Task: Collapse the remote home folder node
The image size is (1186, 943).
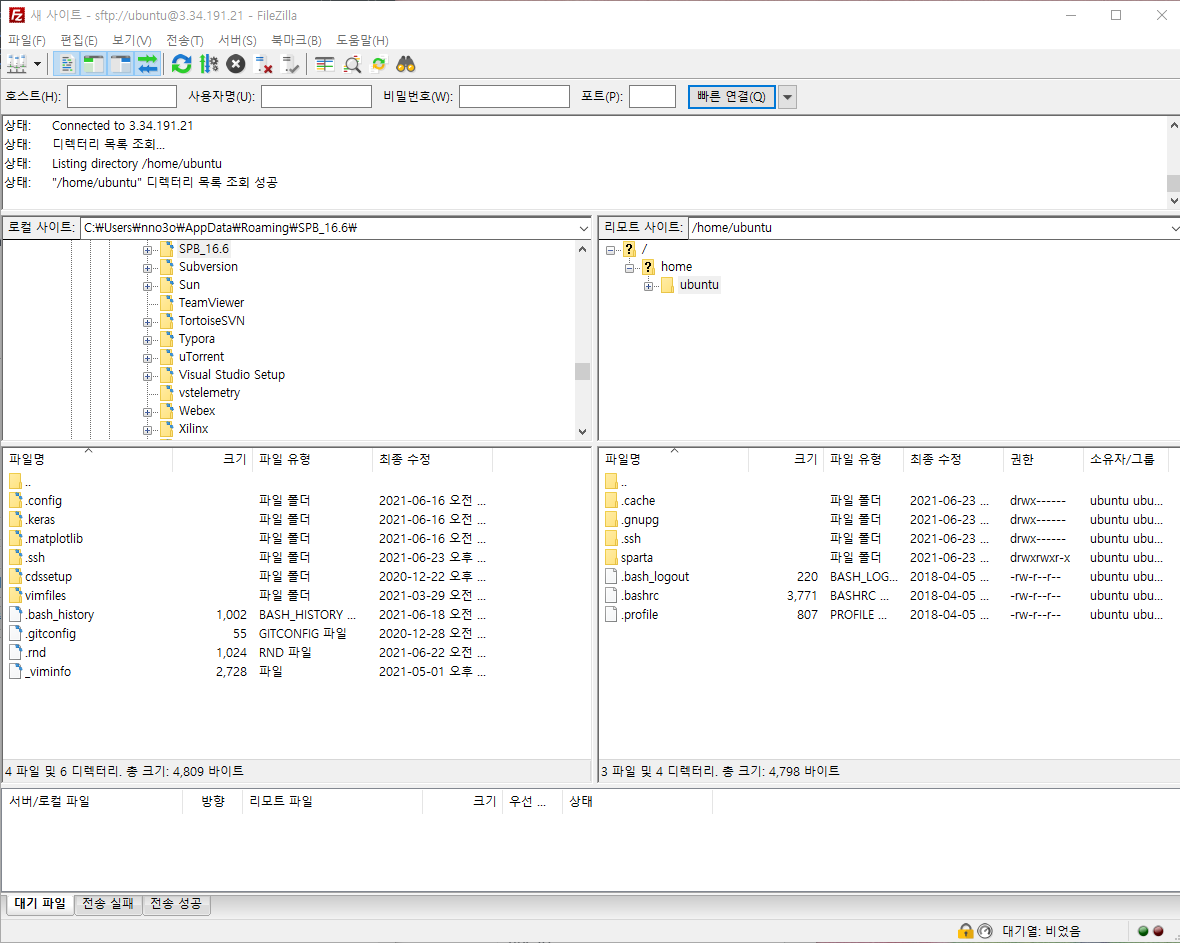Action: click(629, 268)
